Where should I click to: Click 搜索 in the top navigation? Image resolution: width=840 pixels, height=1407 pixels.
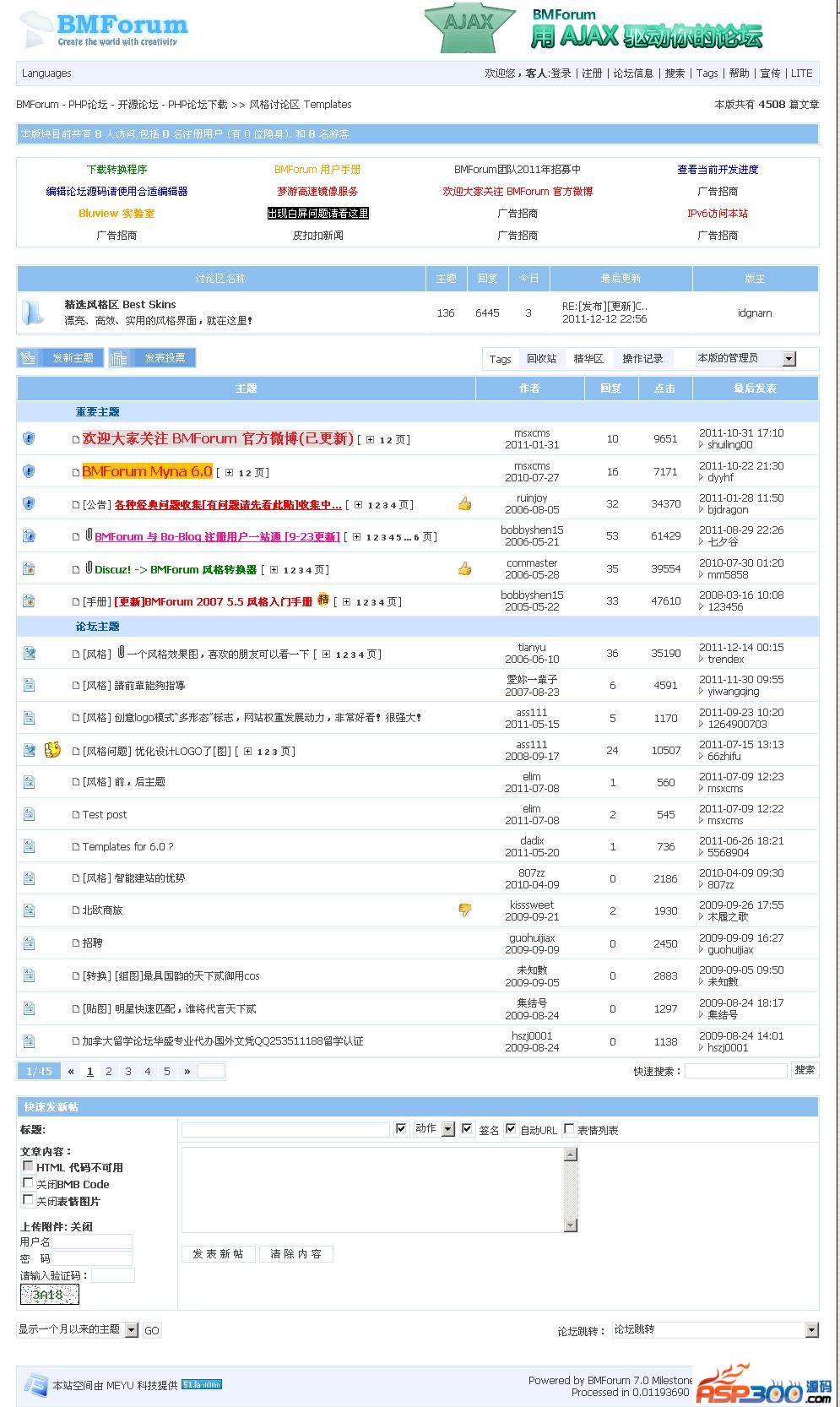(675, 73)
